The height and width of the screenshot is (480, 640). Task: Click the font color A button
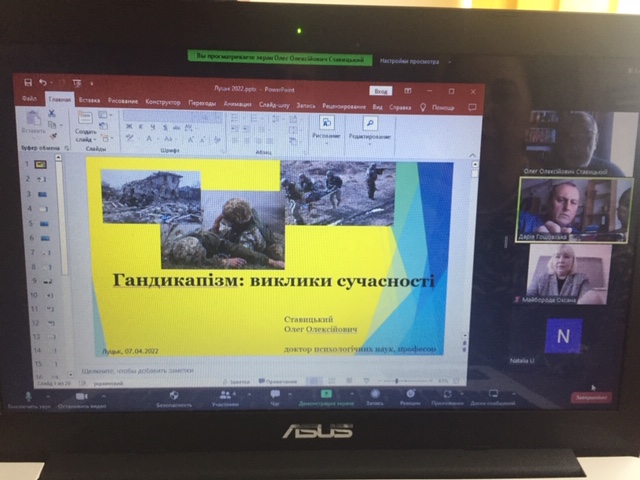pos(149,139)
